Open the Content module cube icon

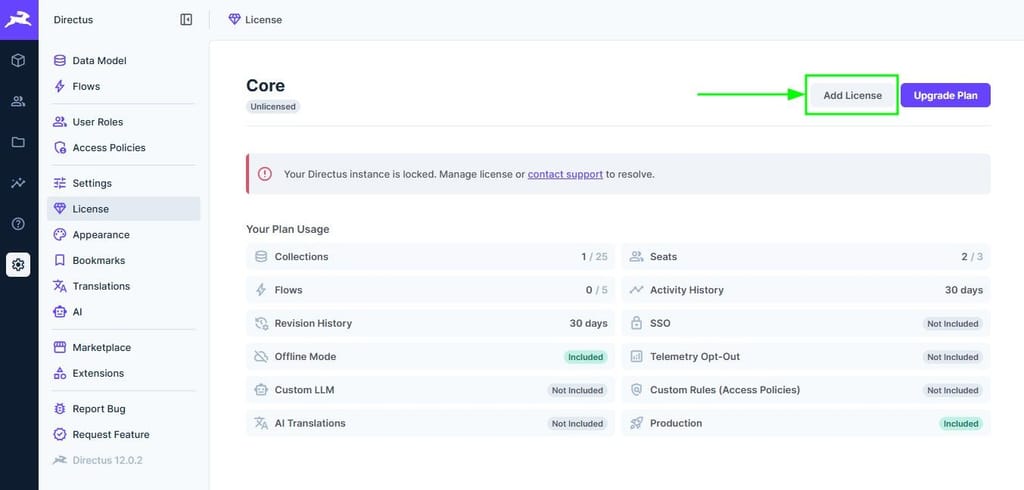(x=18, y=61)
